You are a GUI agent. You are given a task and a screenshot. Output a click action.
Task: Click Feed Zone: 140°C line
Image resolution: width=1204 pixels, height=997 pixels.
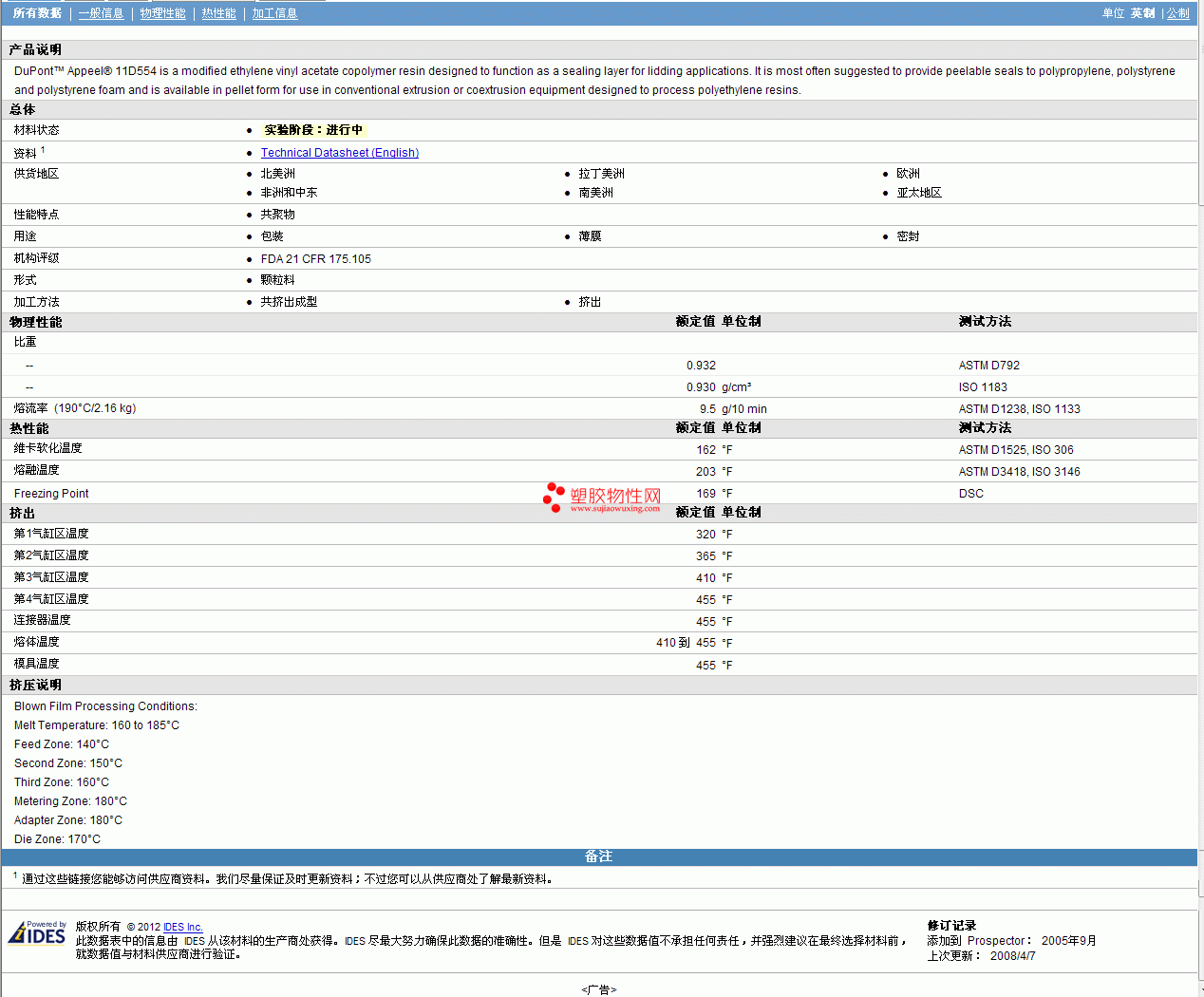(62, 744)
